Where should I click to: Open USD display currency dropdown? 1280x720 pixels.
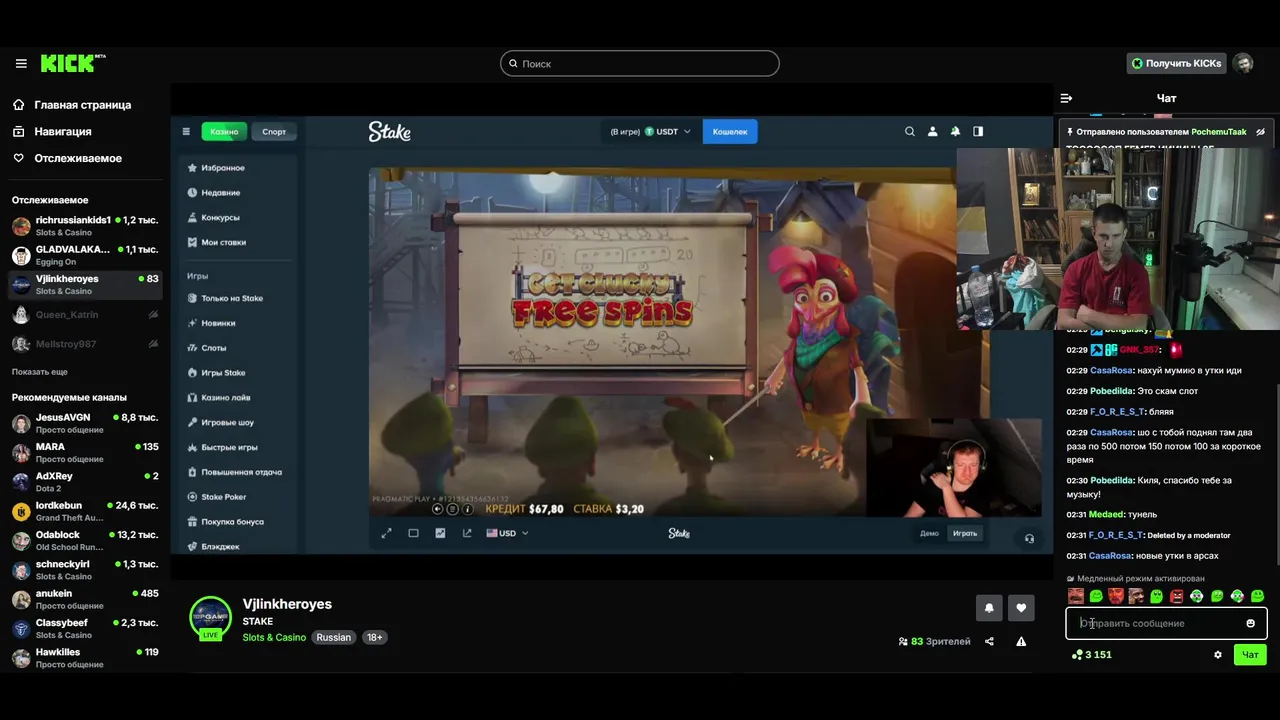[507, 533]
